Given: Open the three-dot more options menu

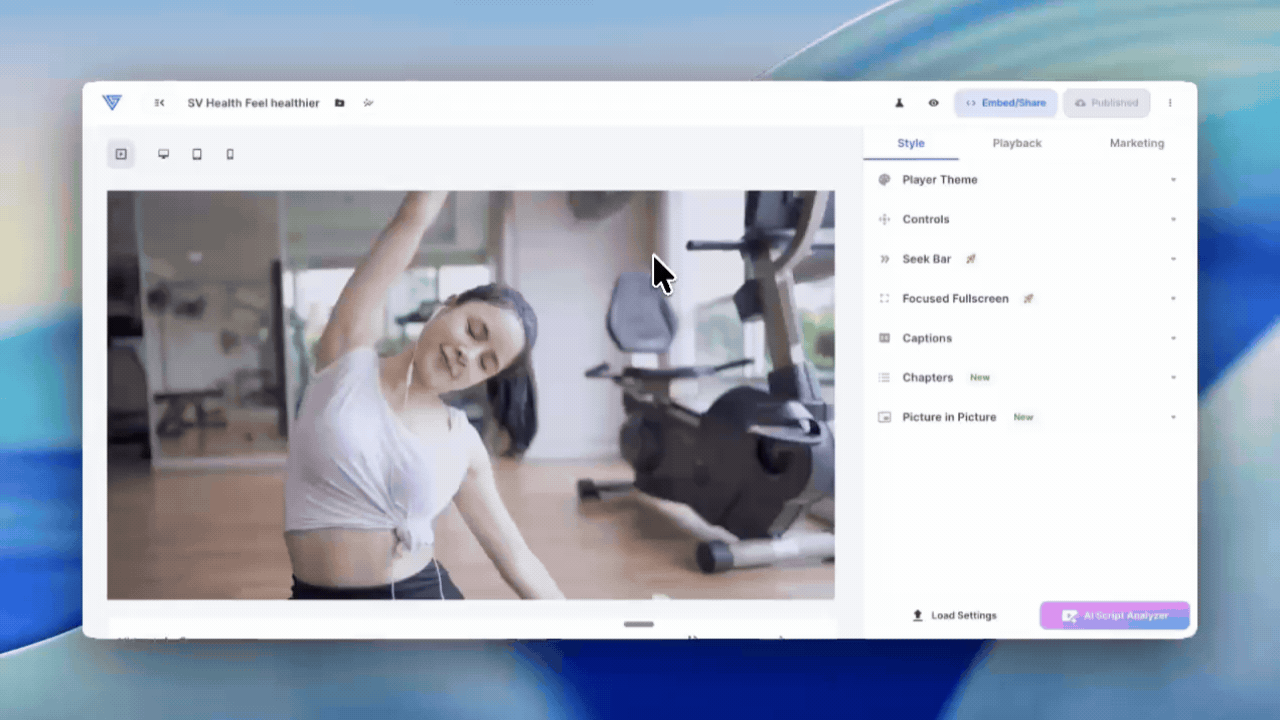Looking at the screenshot, I should tap(1170, 103).
